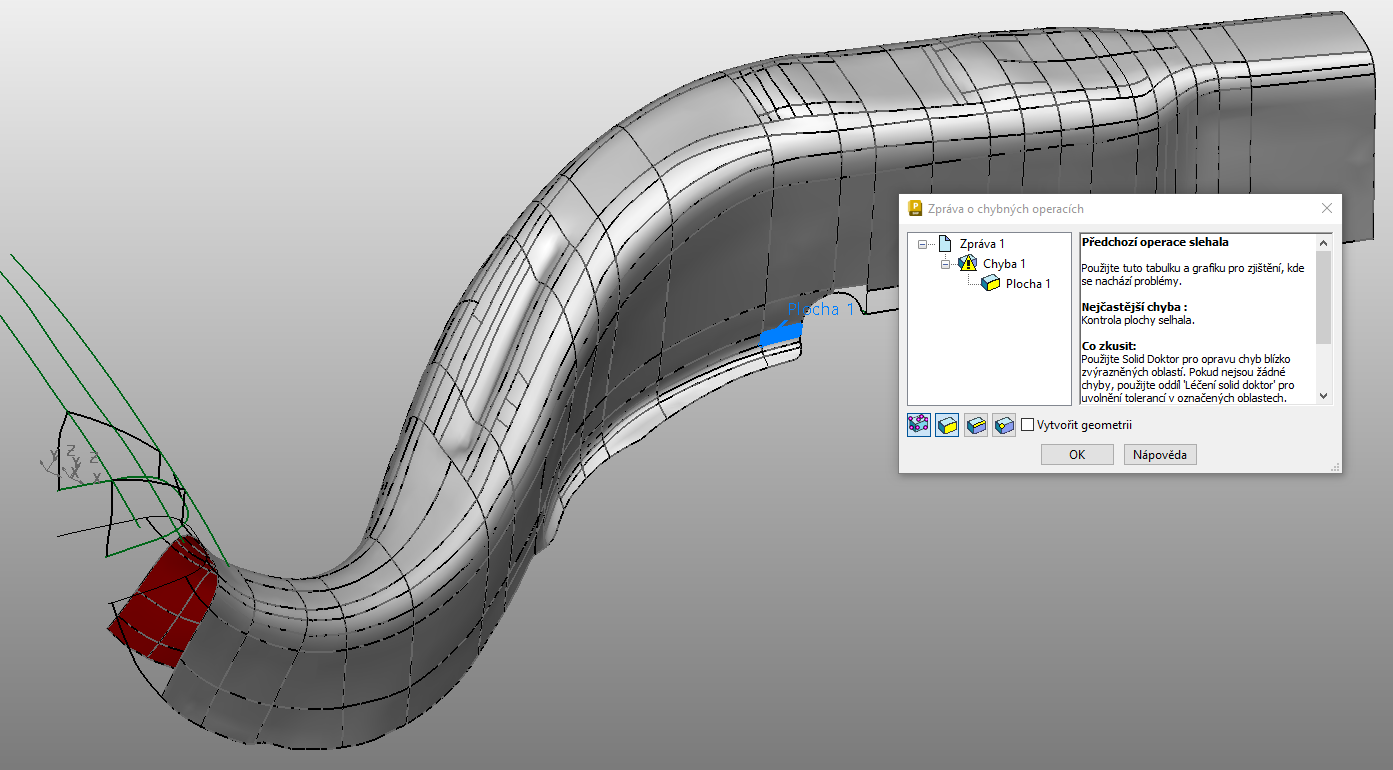This screenshot has height=770, width=1393.
Task: Click the scroll-down arrow of the description pane
Action: 1322,395
